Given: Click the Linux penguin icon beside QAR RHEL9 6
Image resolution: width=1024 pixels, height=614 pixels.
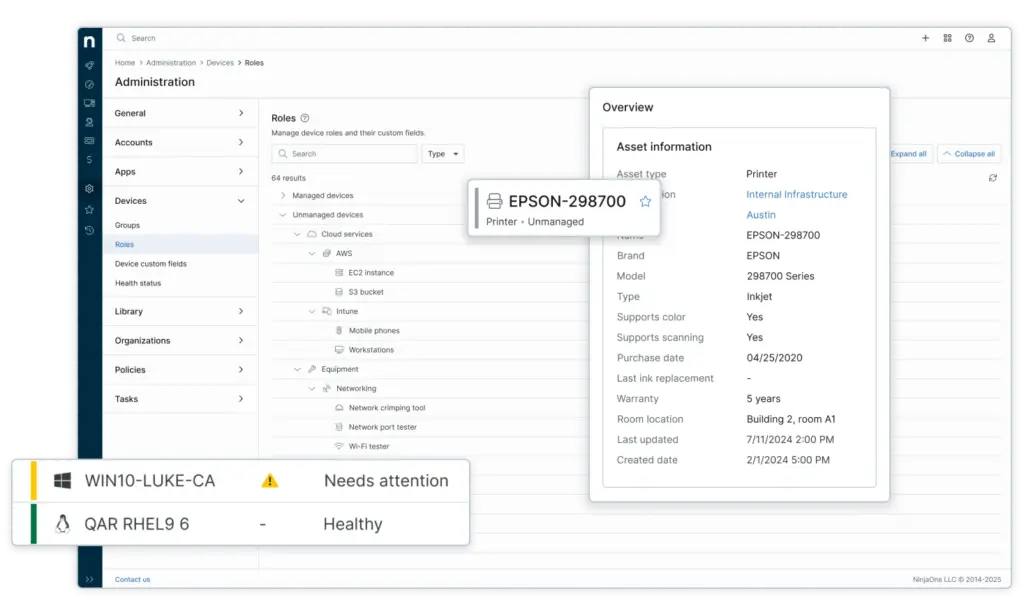Looking at the screenshot, I should coord(62,524).
